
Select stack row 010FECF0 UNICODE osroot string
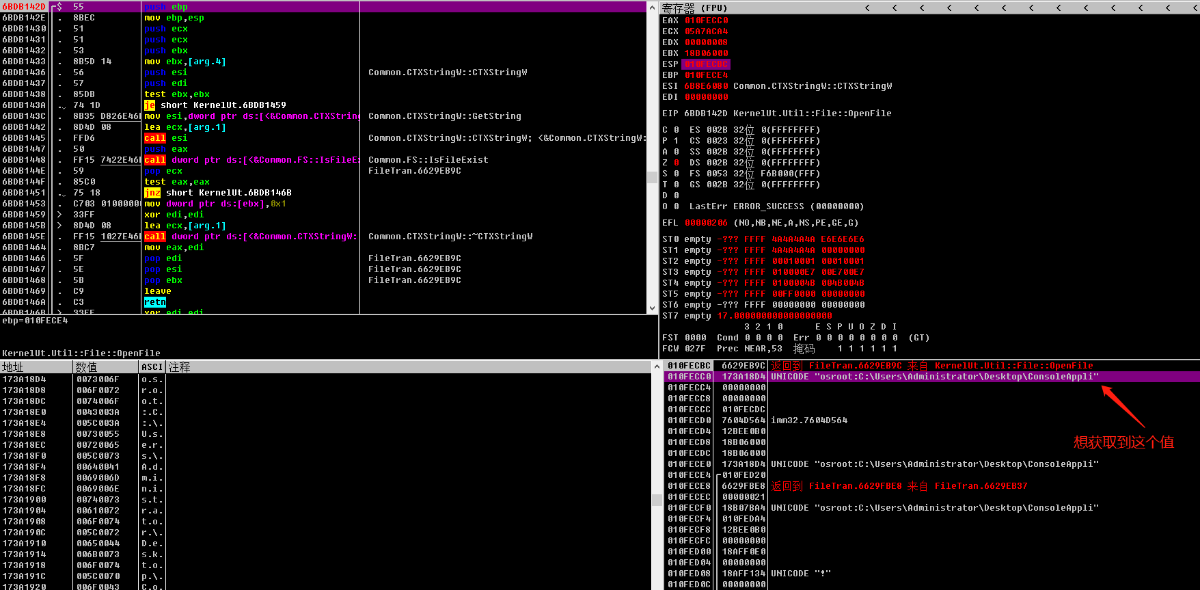click(930, 509)
